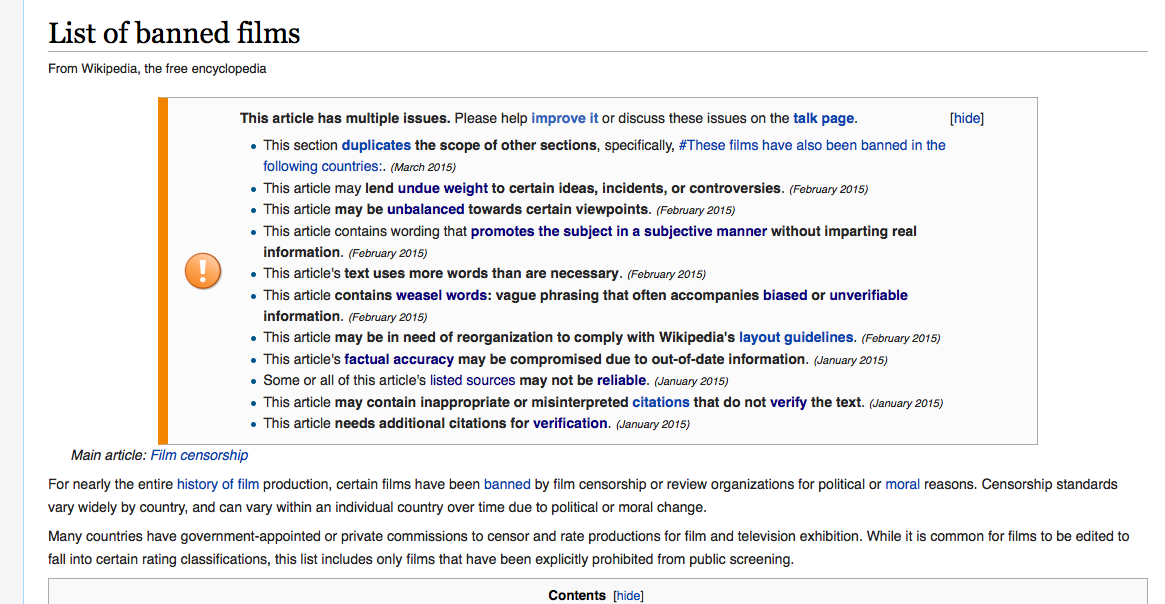Click the orange exclamation warning icon
The width and height of the screenshot is (1165, 604).
(x=203, y=270)
